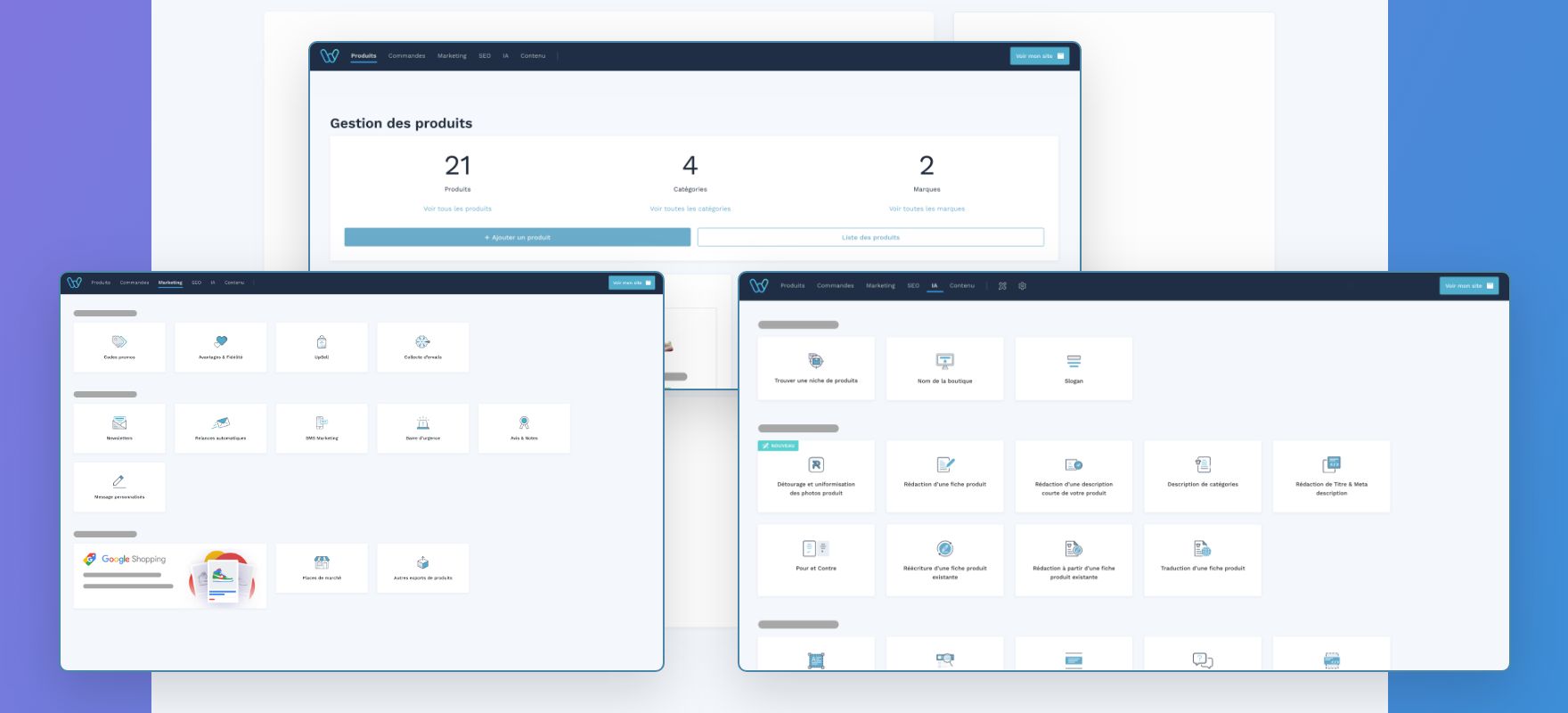The width and height of the screenshot is (1568, 713).
Task: Select Produits tab in top products window
Action: [x=363, y=56]
